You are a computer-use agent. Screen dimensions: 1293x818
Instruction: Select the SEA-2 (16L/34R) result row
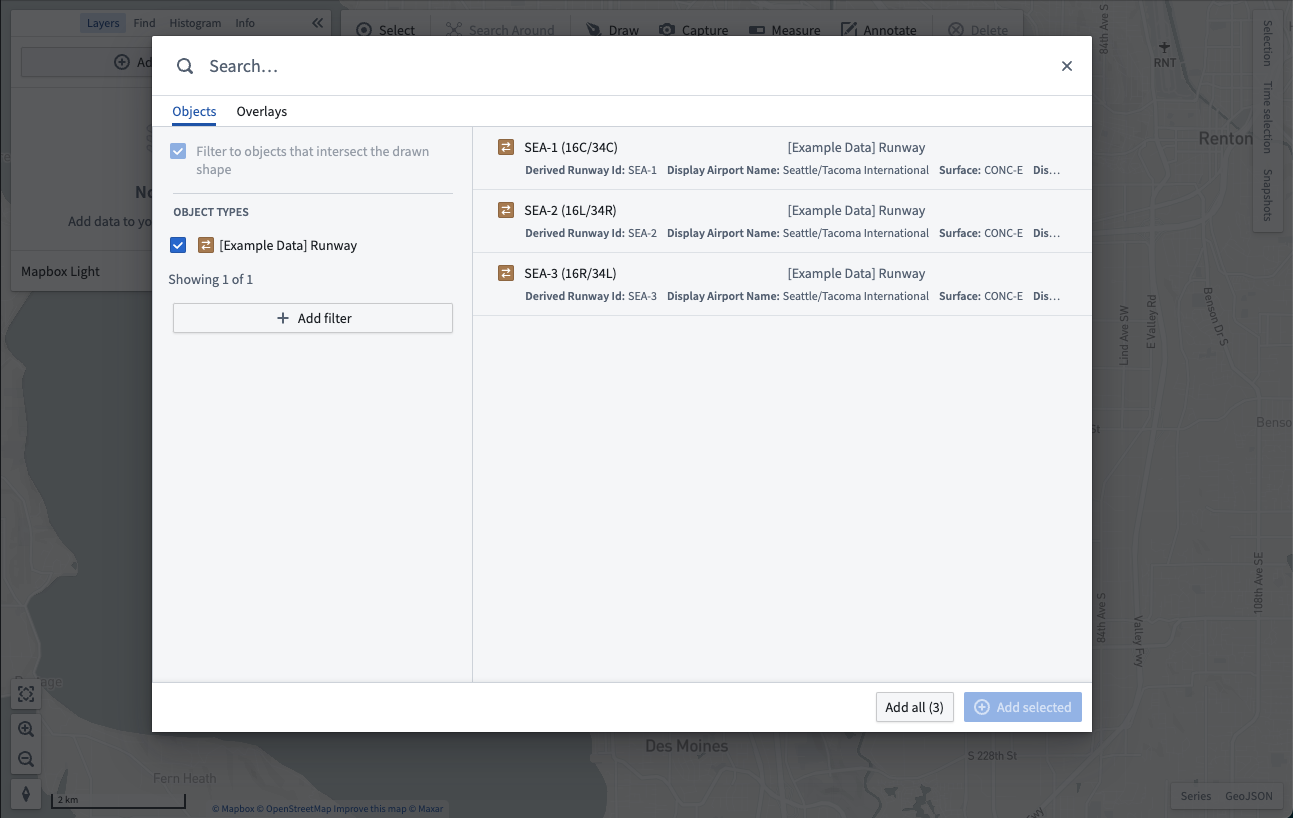(782, 221)
